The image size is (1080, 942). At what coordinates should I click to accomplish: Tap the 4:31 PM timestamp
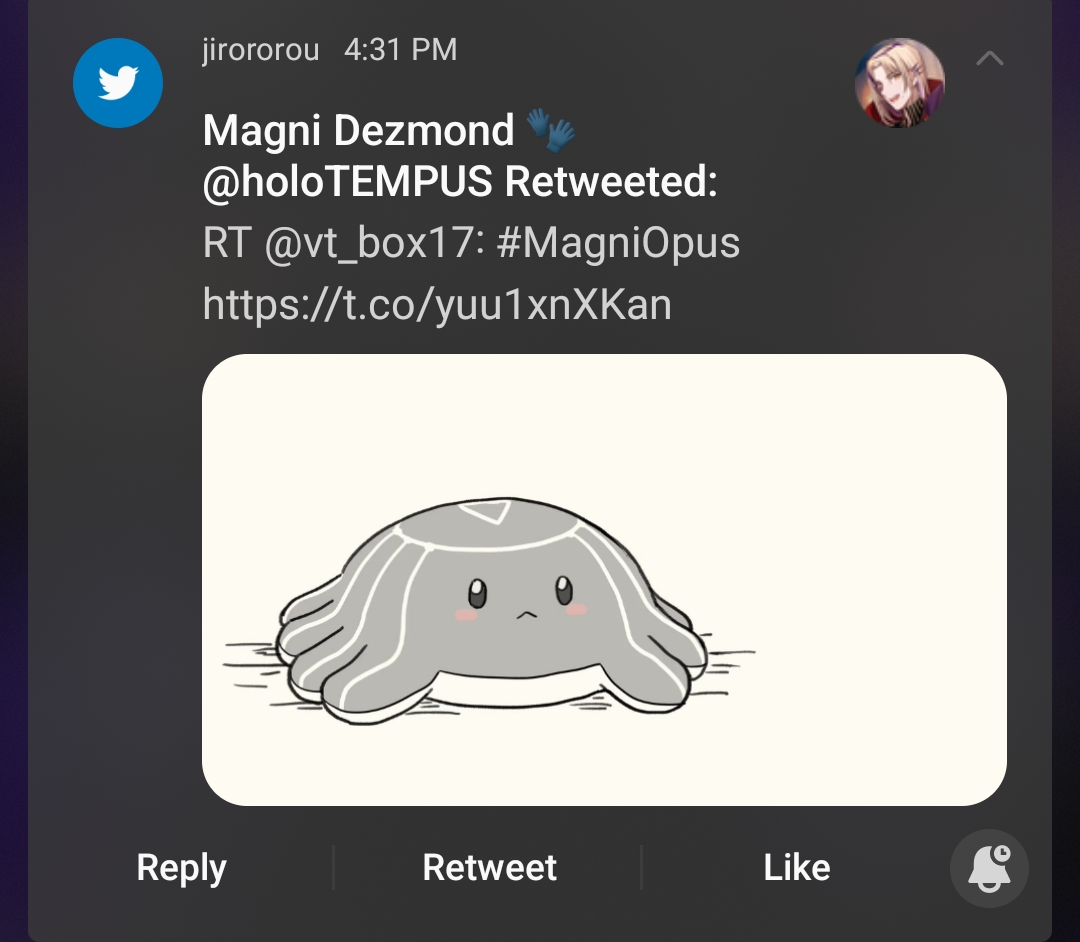(400, 50)
